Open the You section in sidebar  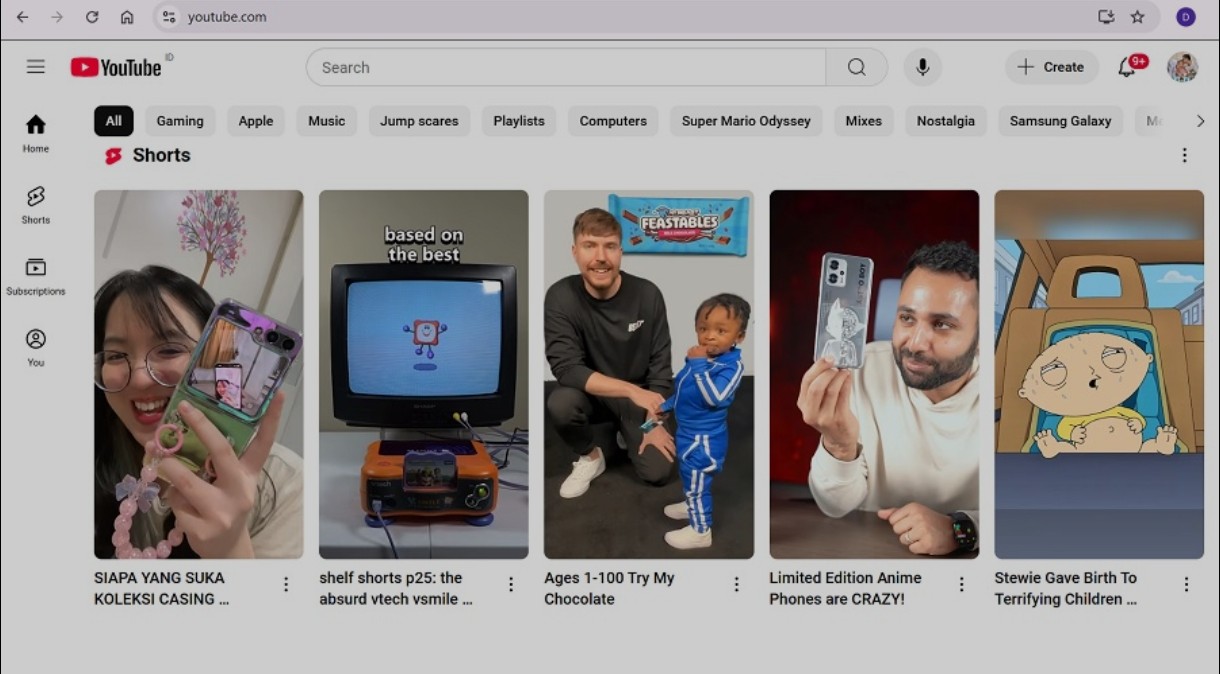tap(36, 346)
